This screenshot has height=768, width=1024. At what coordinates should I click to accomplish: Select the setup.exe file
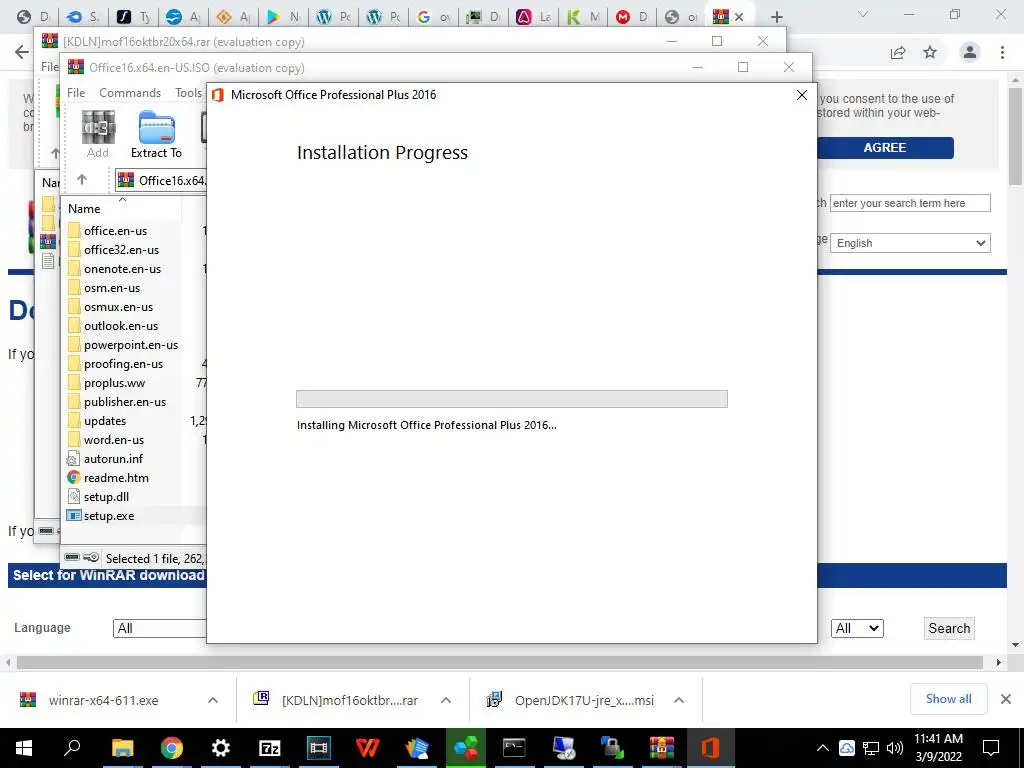pyautogui.click(x=108, y=516)
